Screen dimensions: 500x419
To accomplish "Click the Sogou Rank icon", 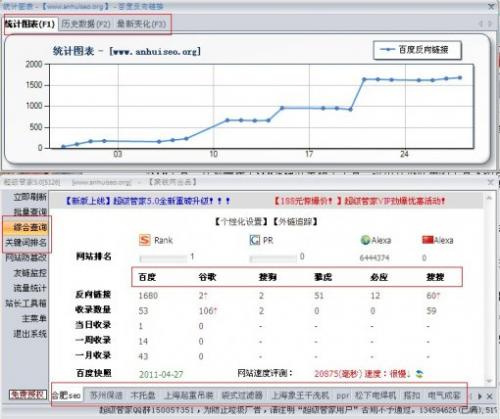I will point(145,240).
